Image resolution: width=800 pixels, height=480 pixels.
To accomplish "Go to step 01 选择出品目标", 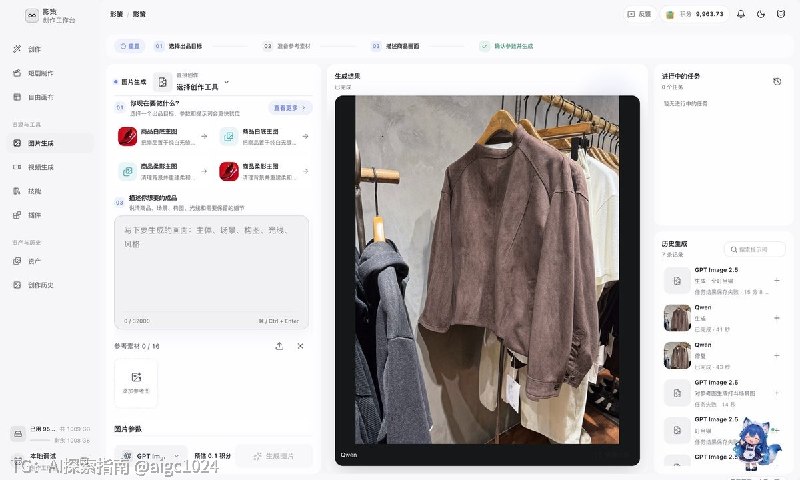I will 178,46.
